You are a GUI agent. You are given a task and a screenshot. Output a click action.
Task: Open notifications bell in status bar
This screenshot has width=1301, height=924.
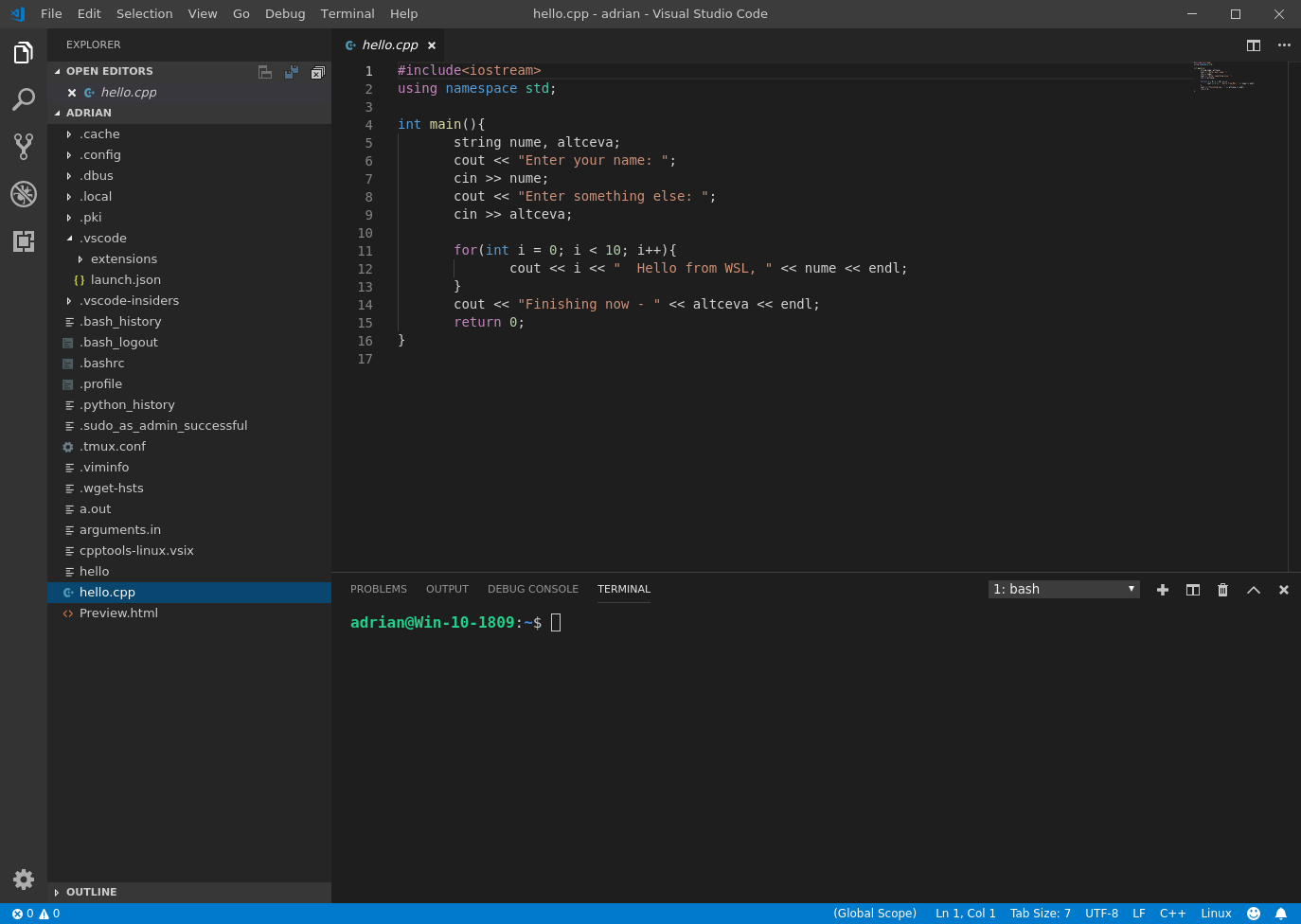pos(1281,914)
